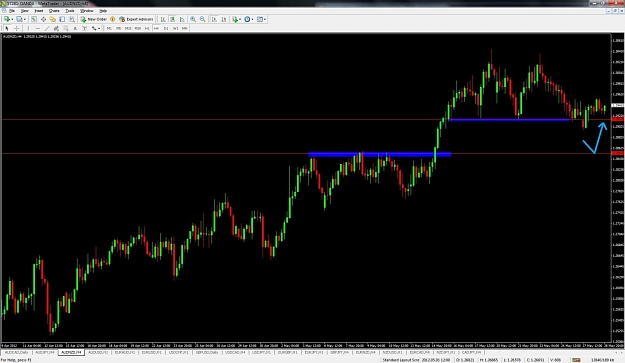Click the Standard layout status bar profile
Image resolution: width=625 pixels, height=363 pixels.
[x=401, y=360]
